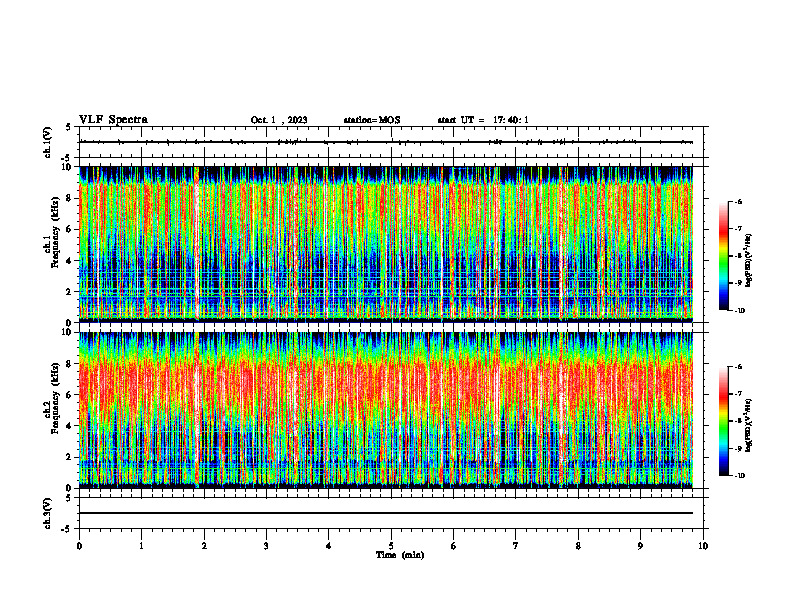This screenshot has width=792, height=612.
Task: Click the ch.1 spectrogram color scale bar
Action: pyautogui.click(x=723, y=256)
